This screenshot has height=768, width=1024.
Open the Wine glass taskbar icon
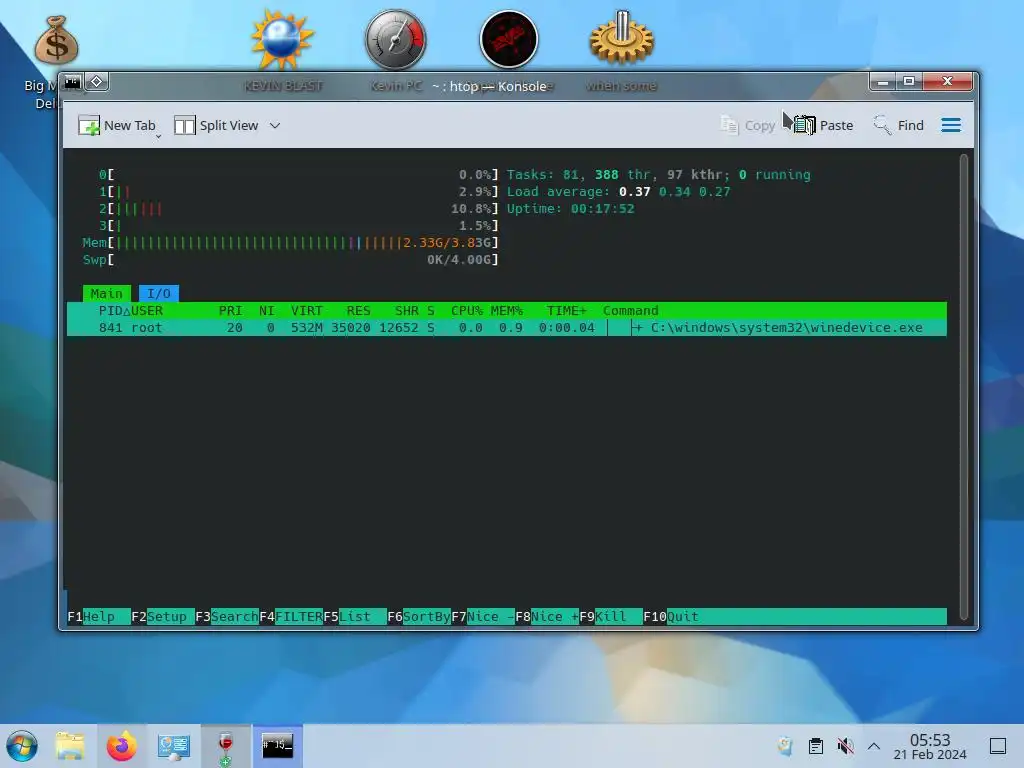tap(225, 746)
